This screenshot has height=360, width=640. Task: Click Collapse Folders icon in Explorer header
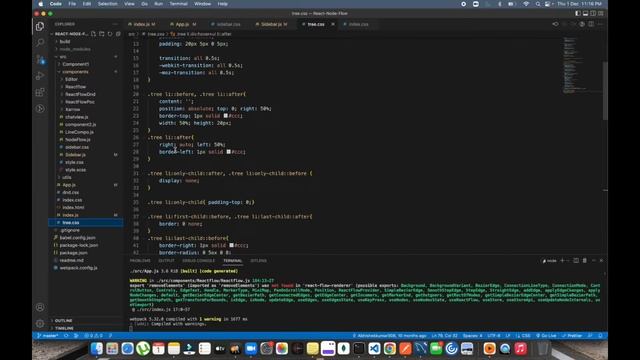point(118,34)
